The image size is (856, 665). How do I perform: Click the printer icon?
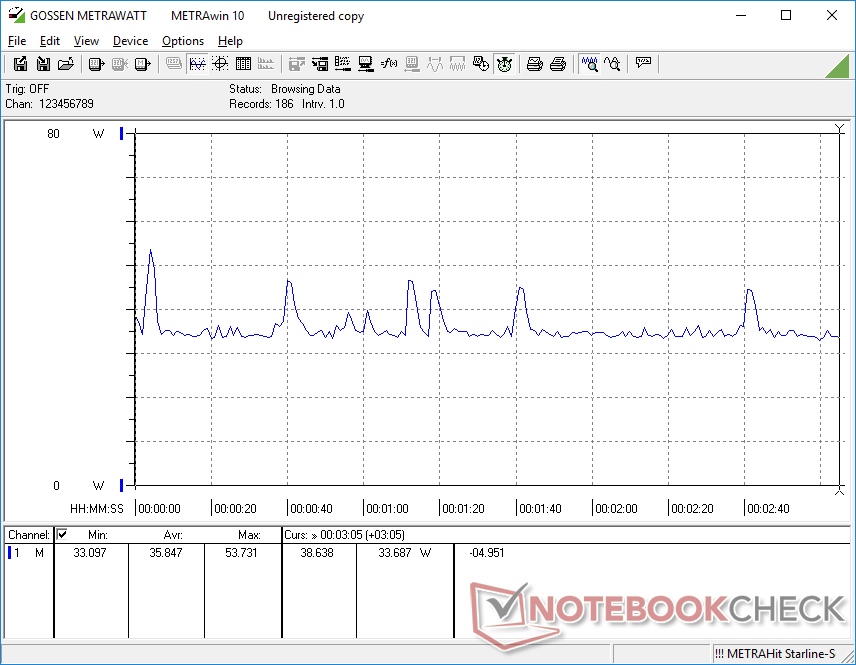[x=557, y=64]
